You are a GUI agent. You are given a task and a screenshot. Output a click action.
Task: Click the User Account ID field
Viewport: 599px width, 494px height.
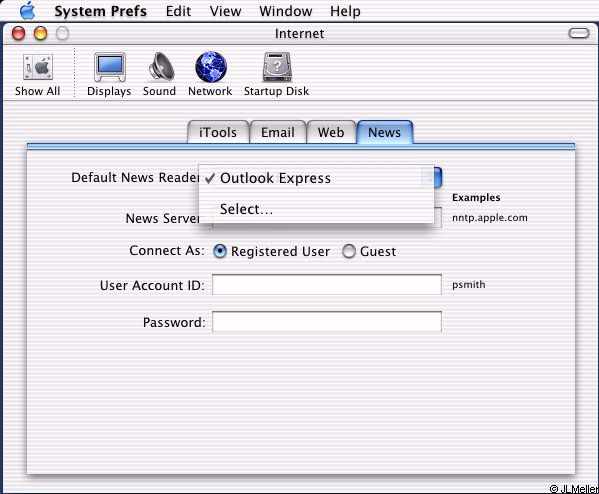coord(327,285)
